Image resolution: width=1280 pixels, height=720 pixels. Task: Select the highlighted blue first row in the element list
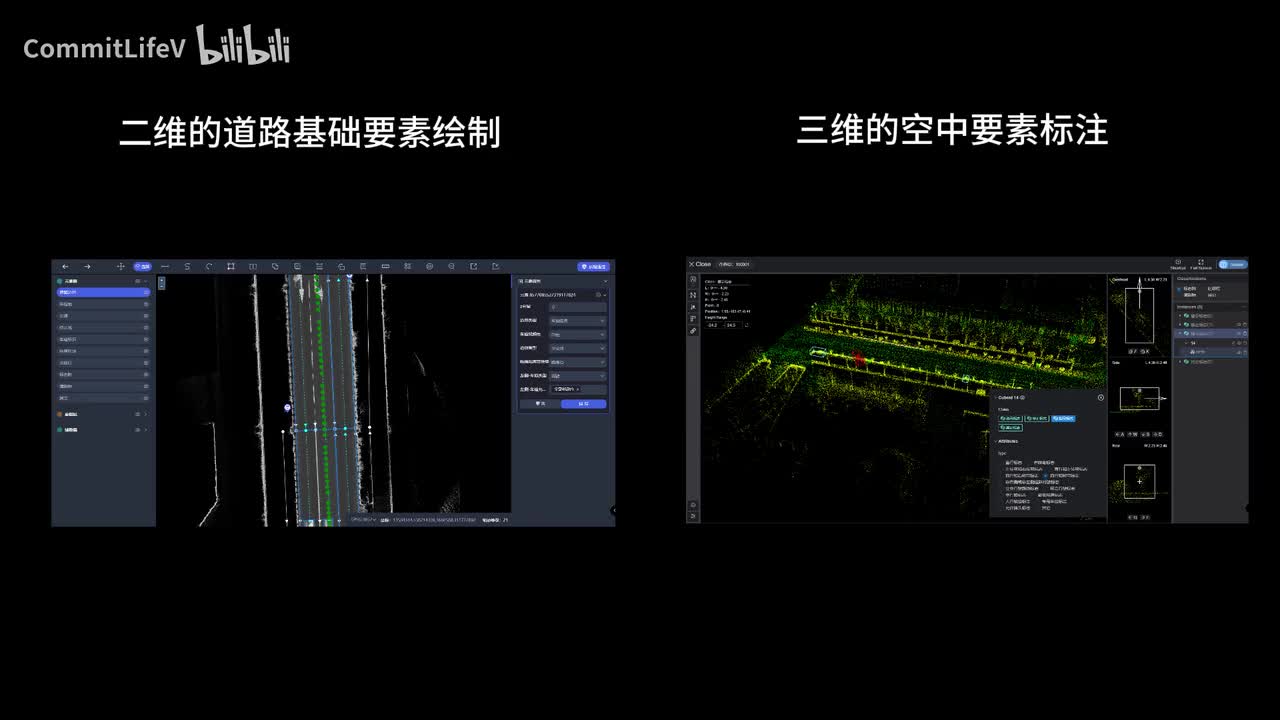point(103,292)
